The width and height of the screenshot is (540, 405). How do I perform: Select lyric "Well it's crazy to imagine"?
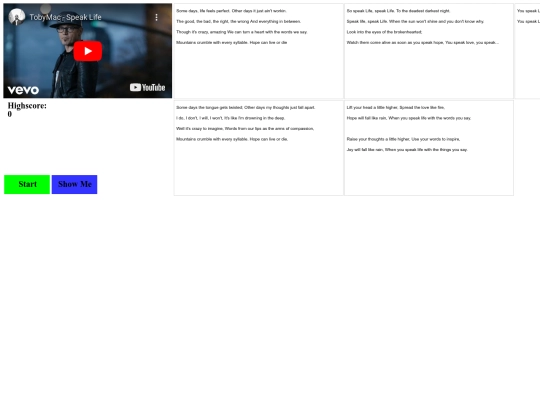245,129
